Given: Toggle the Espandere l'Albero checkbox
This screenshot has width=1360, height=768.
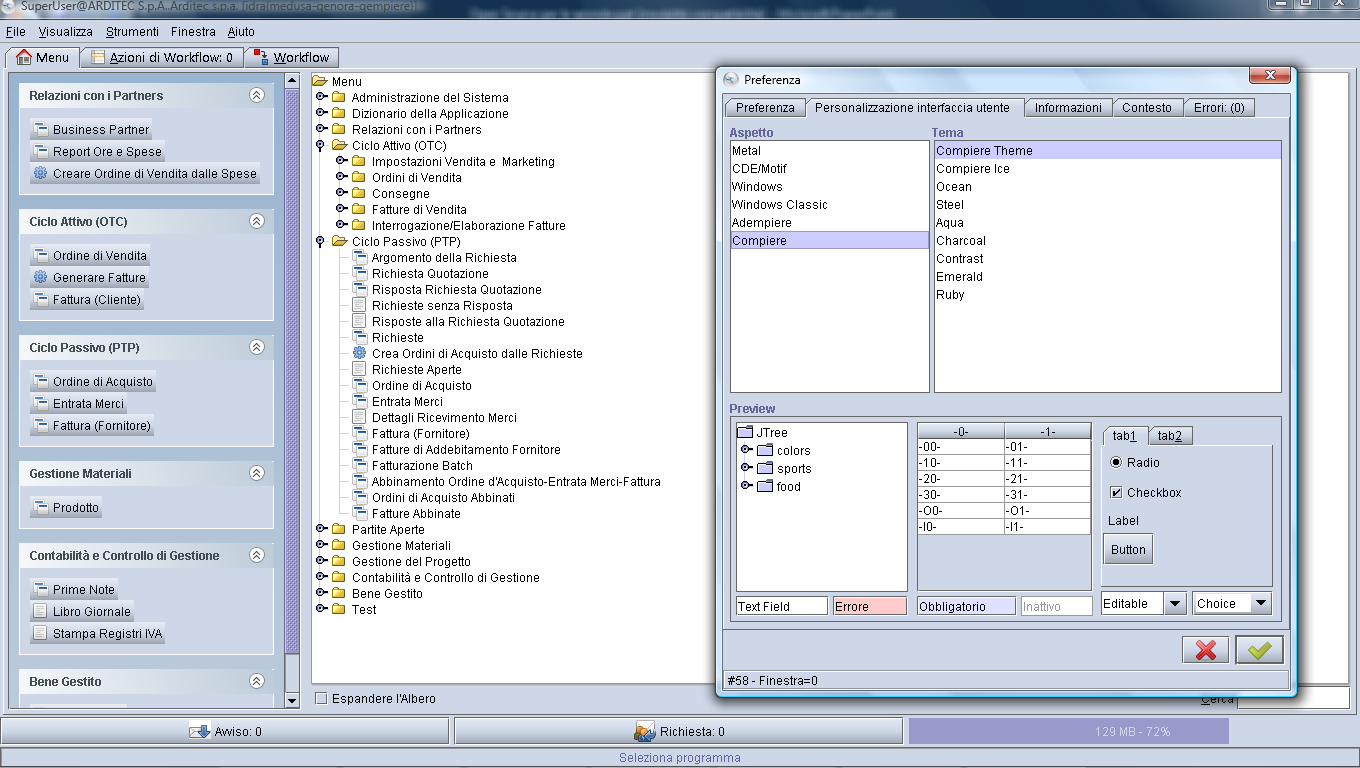Looking at the screenshot, I should coord(321,698).
